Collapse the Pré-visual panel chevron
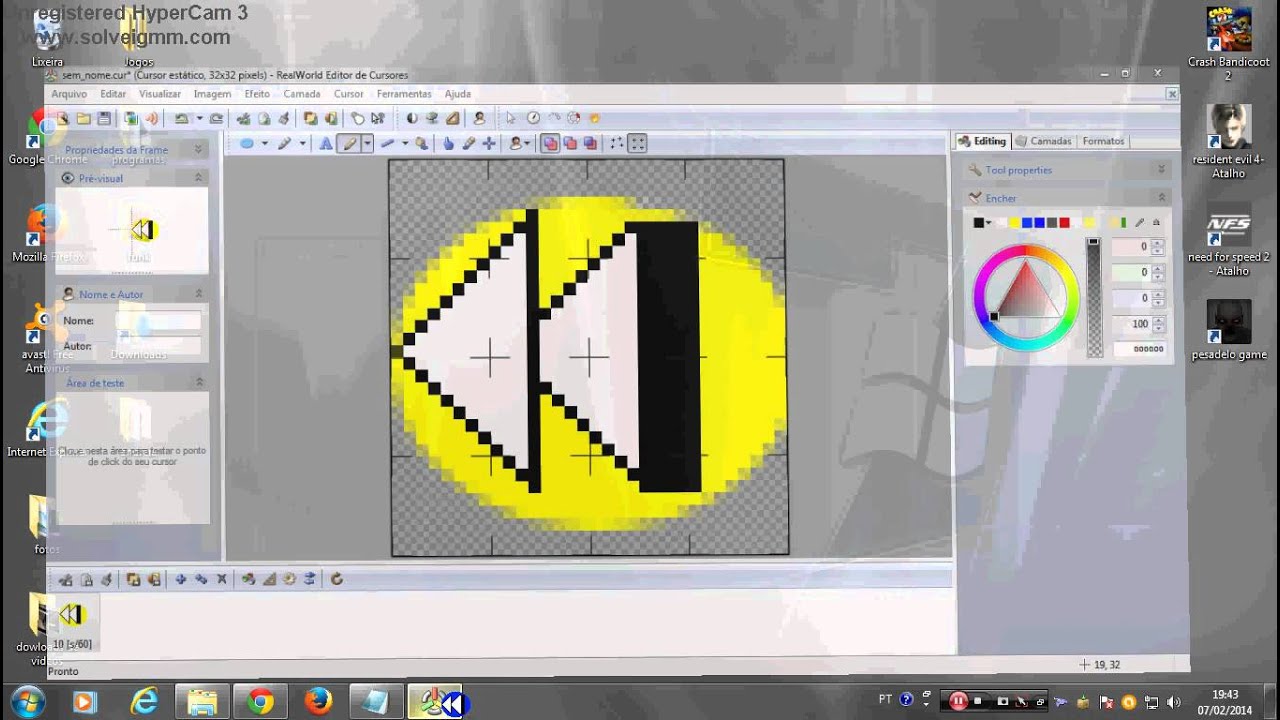The height and width of the screenshot is (720, 1280). coord(198,178)
